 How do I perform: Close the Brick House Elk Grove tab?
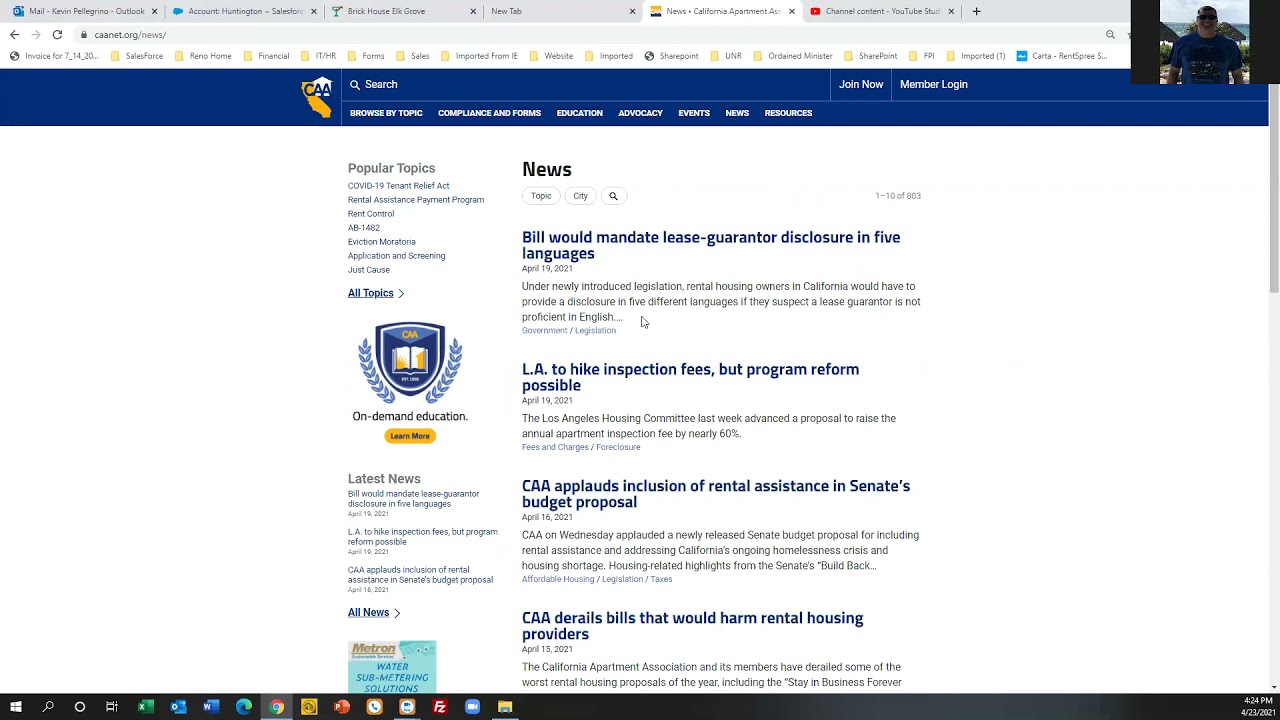point(473,11)
